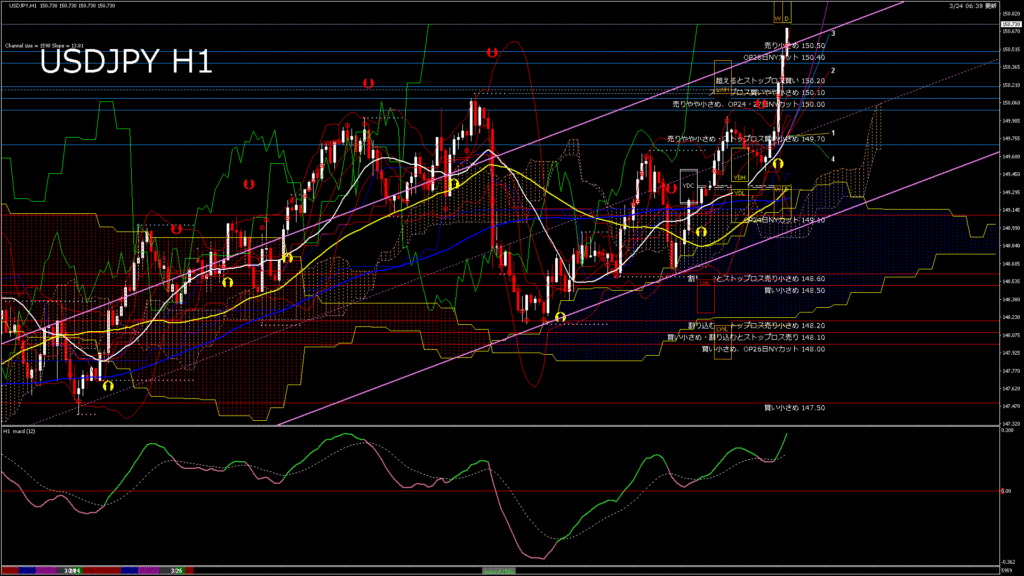Click the ストップロス売り小さめ 148.20 label

[756, 326]
